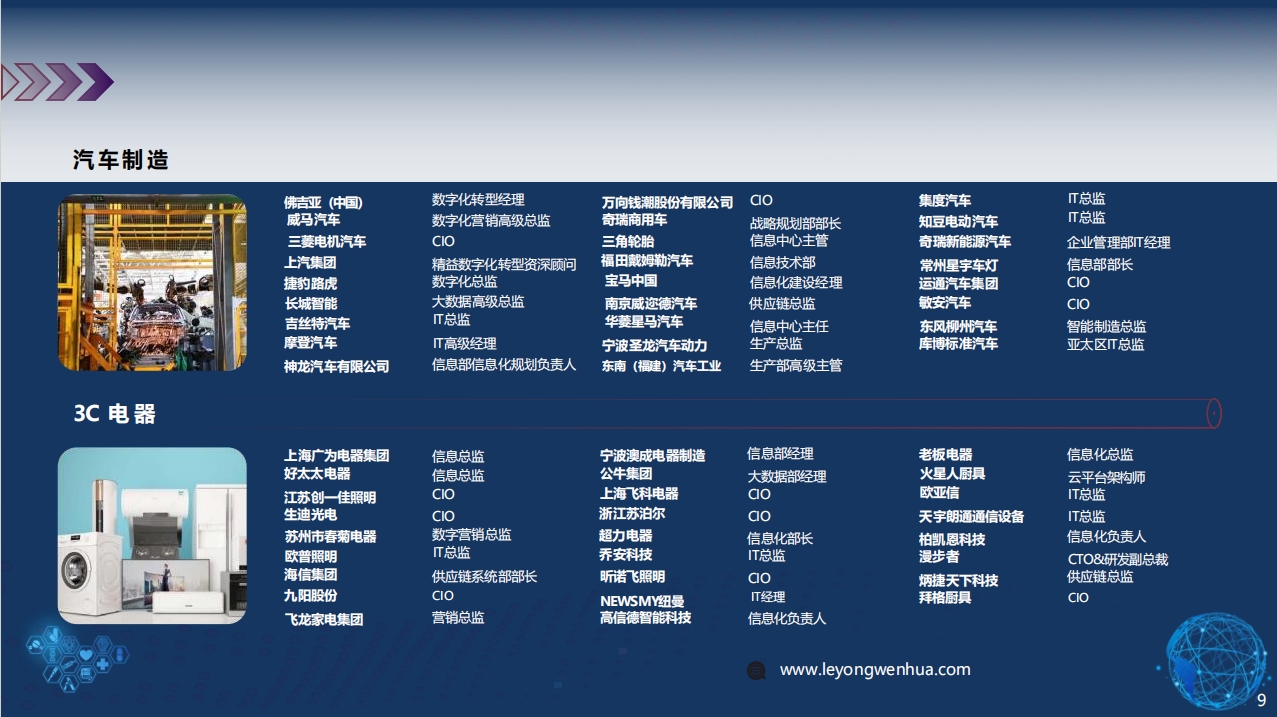Click 信息部信息化规划负责人 text
The width and height of the screenshot is (1277, 717).
pyautogui.click(x=504, y=365)
